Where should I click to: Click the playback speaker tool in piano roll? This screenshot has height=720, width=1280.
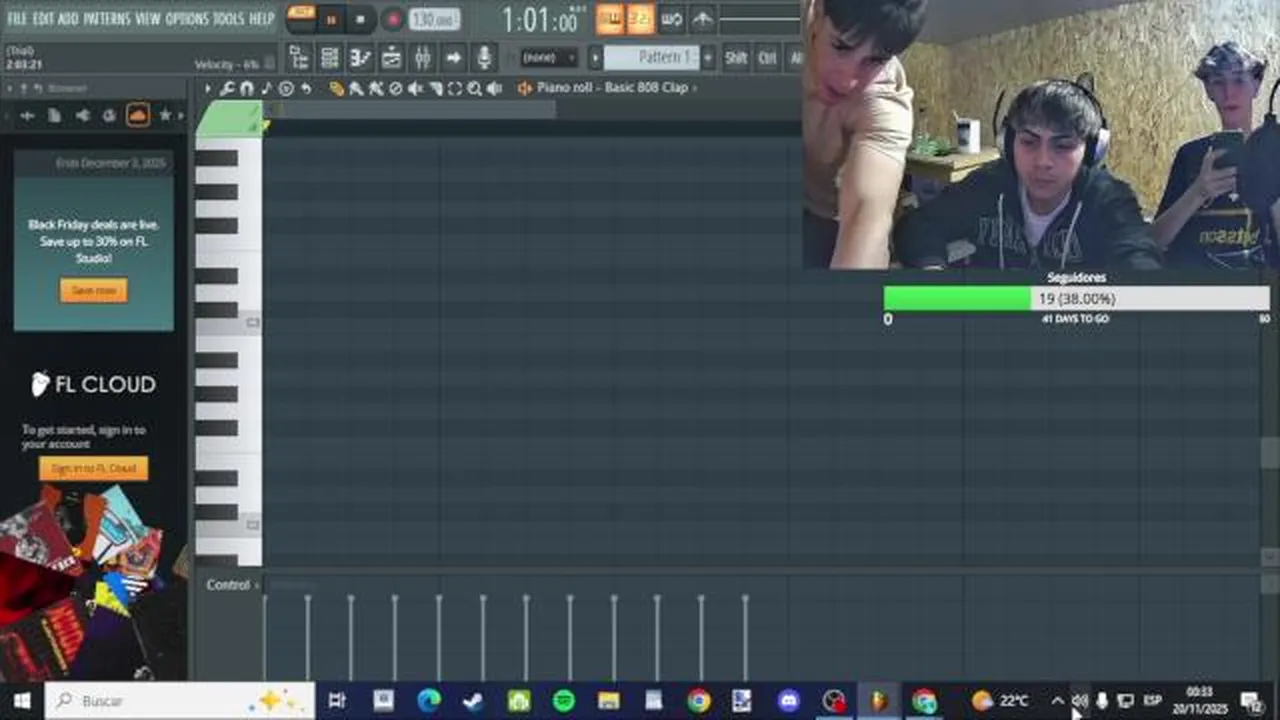click(494, 88)
